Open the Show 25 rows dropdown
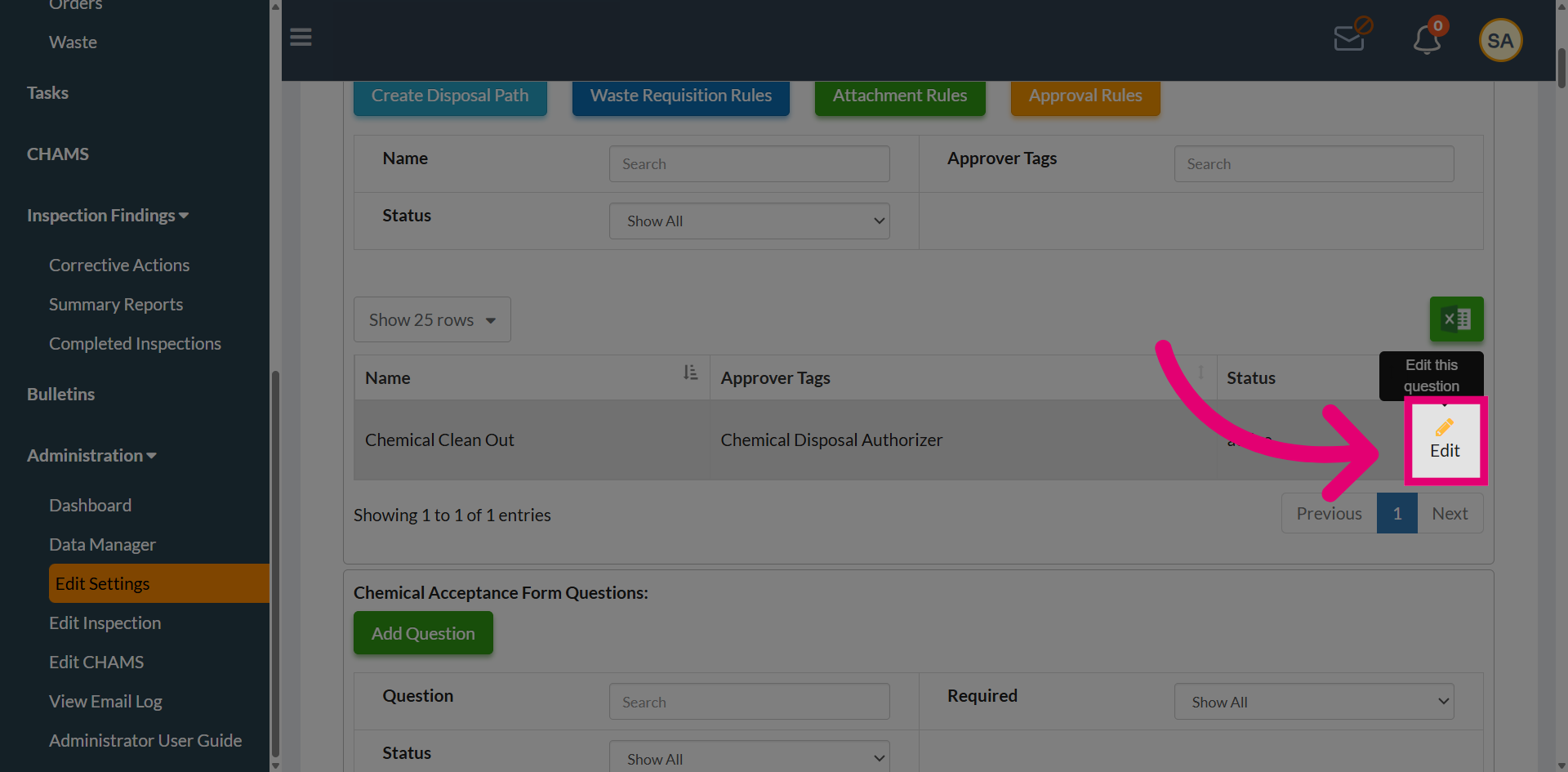 (432, 319)
